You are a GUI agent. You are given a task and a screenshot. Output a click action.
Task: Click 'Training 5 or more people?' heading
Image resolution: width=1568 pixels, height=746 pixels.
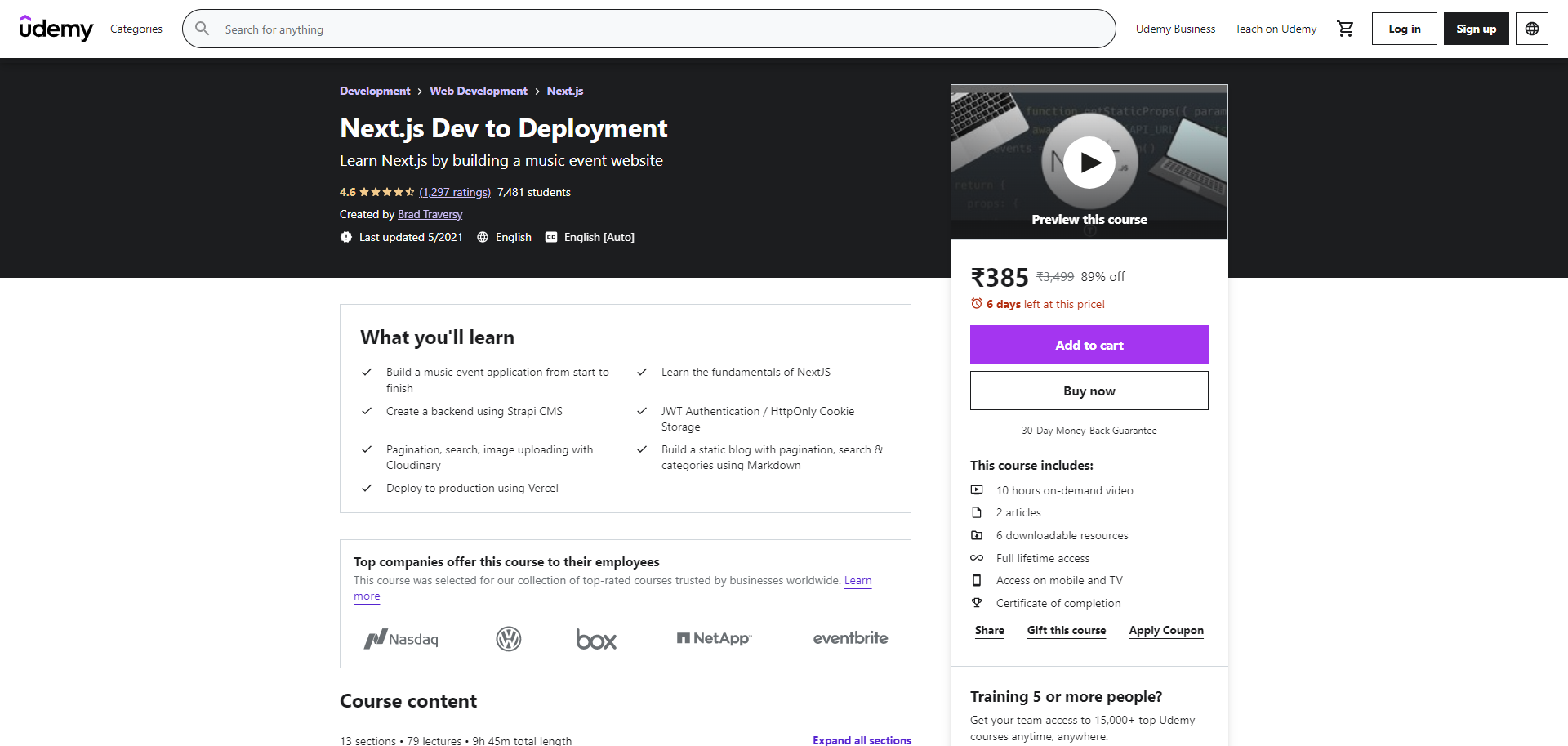(x=1066, y=696)
